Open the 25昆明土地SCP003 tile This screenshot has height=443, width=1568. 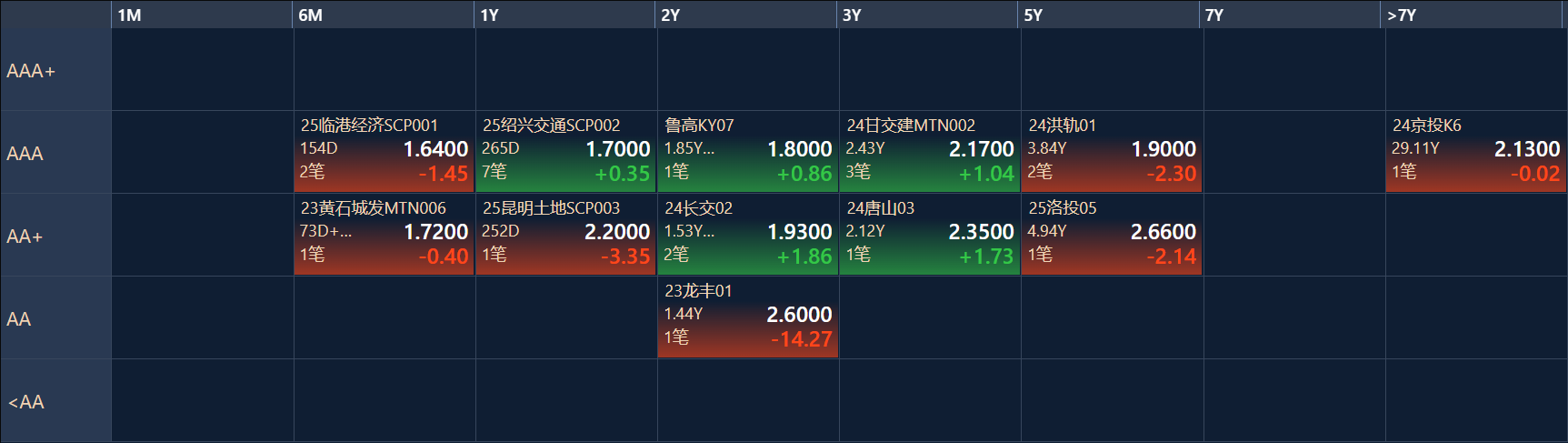click(x=566, y=235)
